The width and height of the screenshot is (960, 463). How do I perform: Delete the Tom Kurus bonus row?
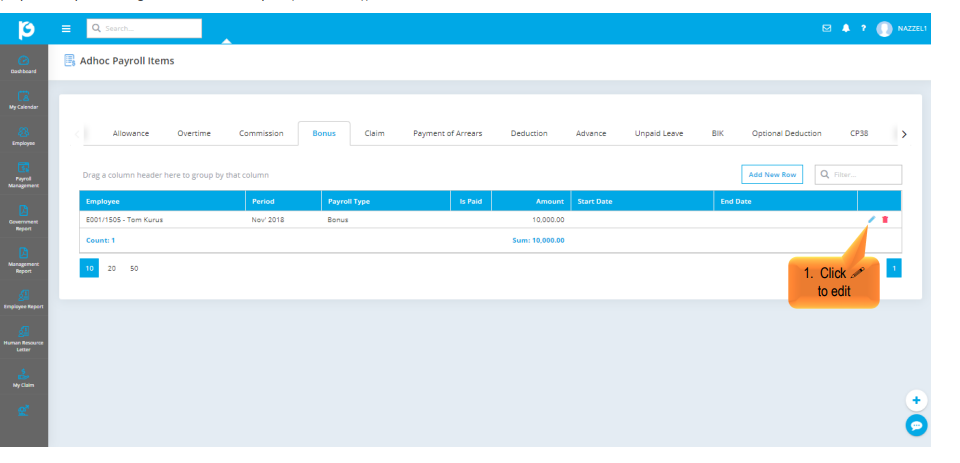[x=885, y=219]
